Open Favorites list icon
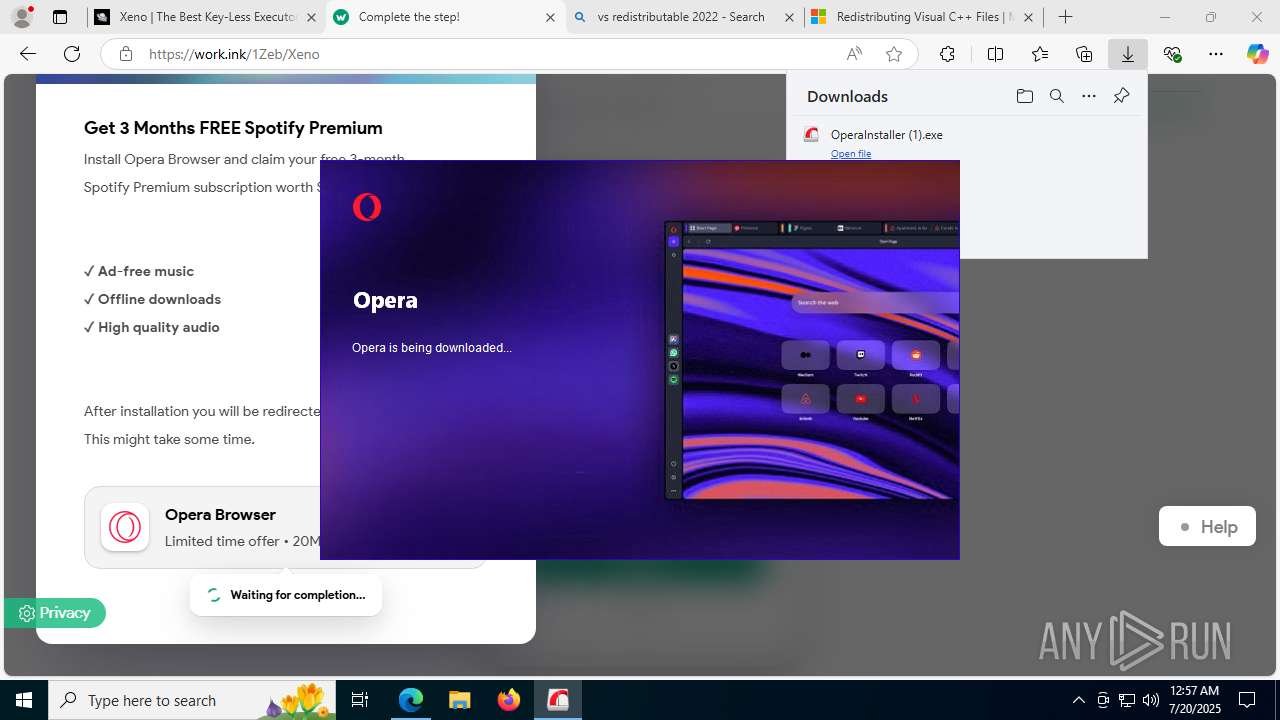1280x720 pixels. [x=1040, y=54]
